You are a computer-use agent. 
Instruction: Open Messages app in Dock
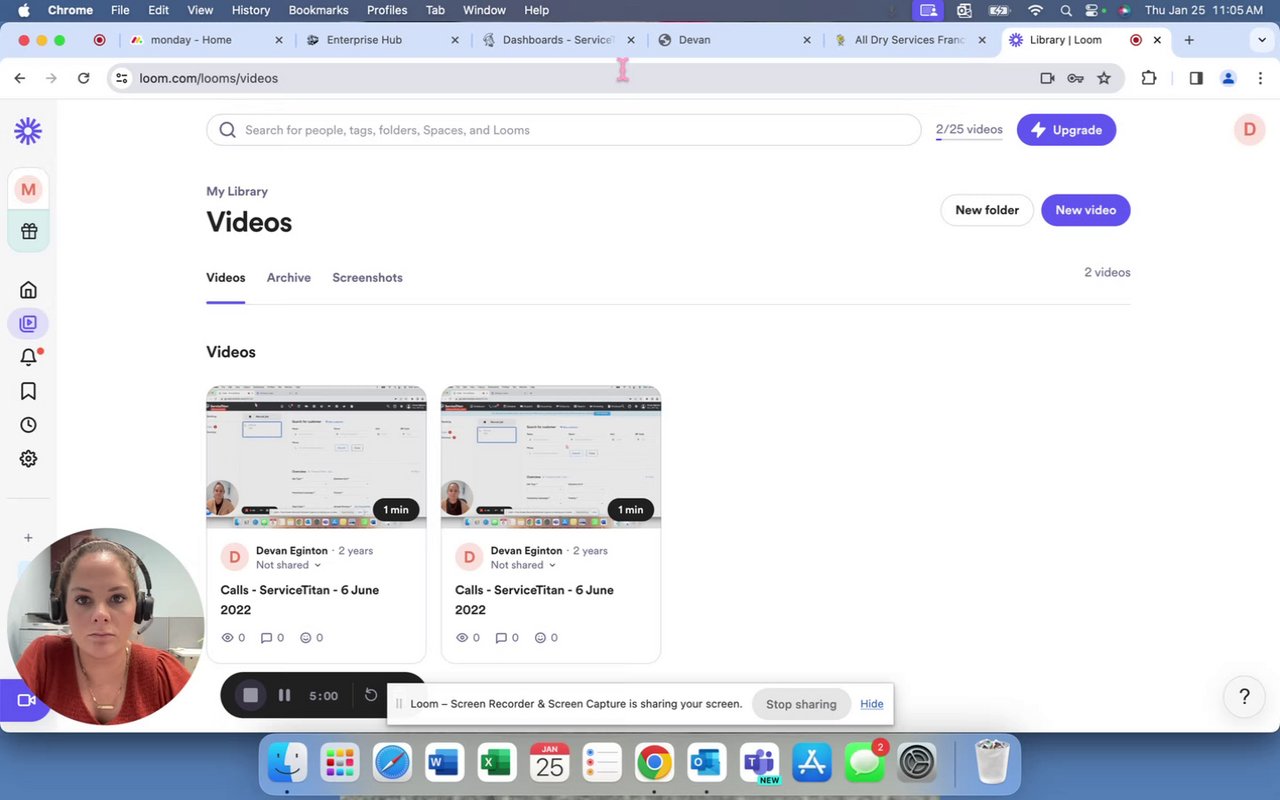pyautogui.click(x=864, y=764)
